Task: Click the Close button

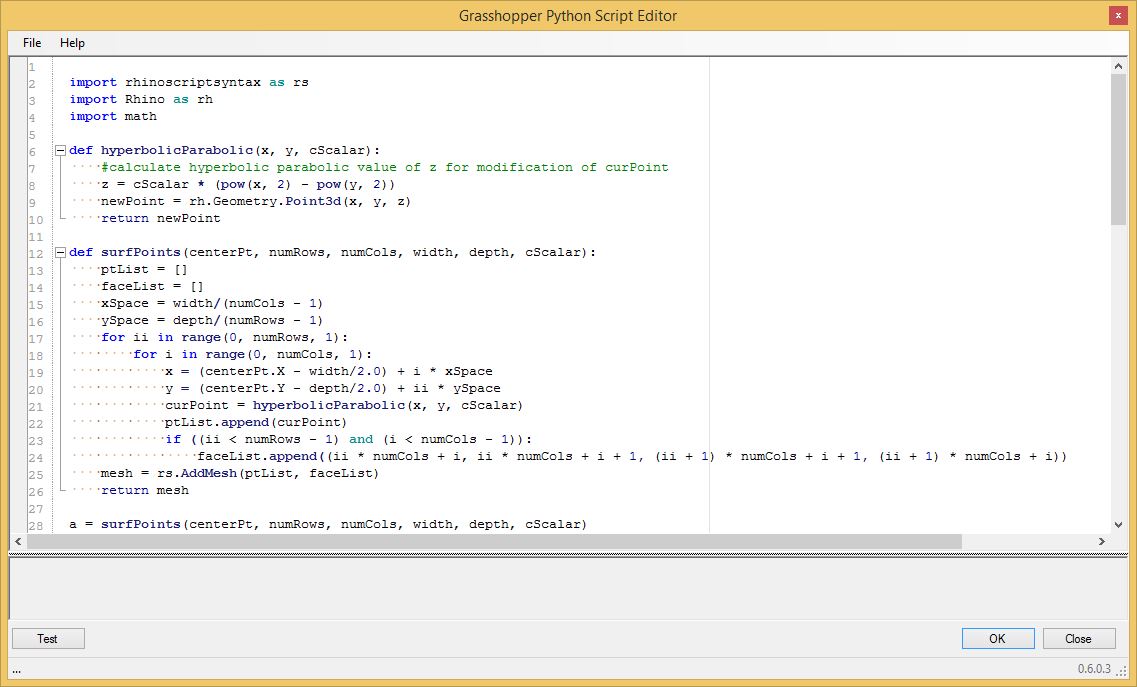Action: 1078,638
